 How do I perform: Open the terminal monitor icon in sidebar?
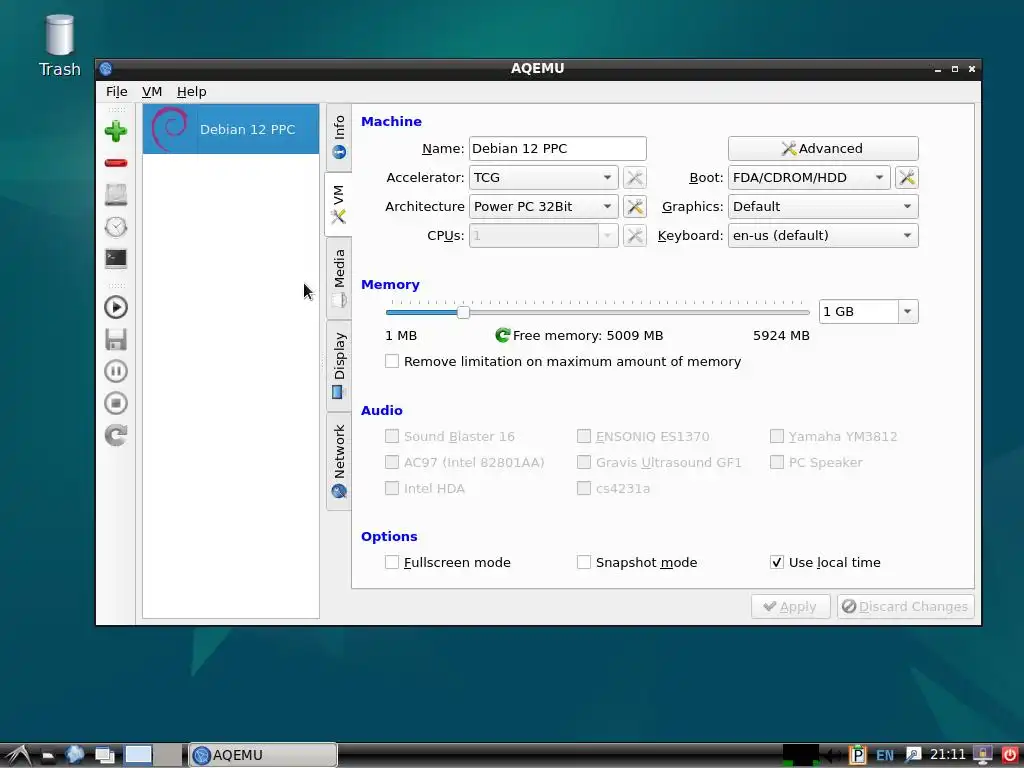pyautogui.click(x=116, y=259)
